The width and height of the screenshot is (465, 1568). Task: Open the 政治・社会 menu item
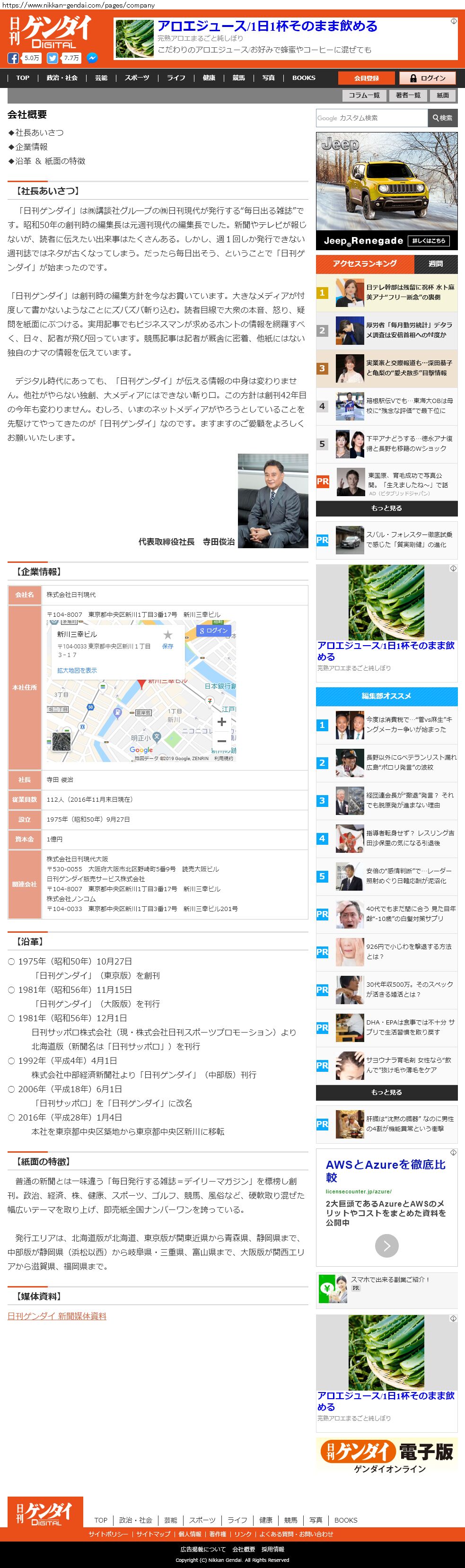(62, 78)
